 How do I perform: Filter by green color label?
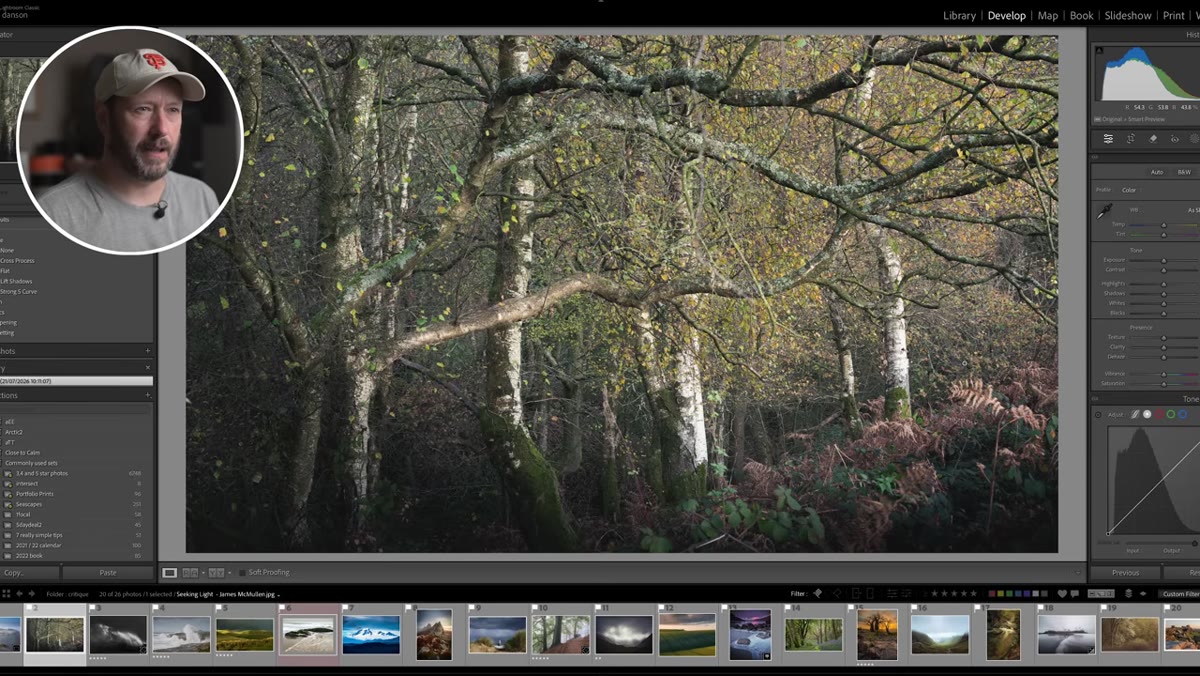coord(1009,594)
